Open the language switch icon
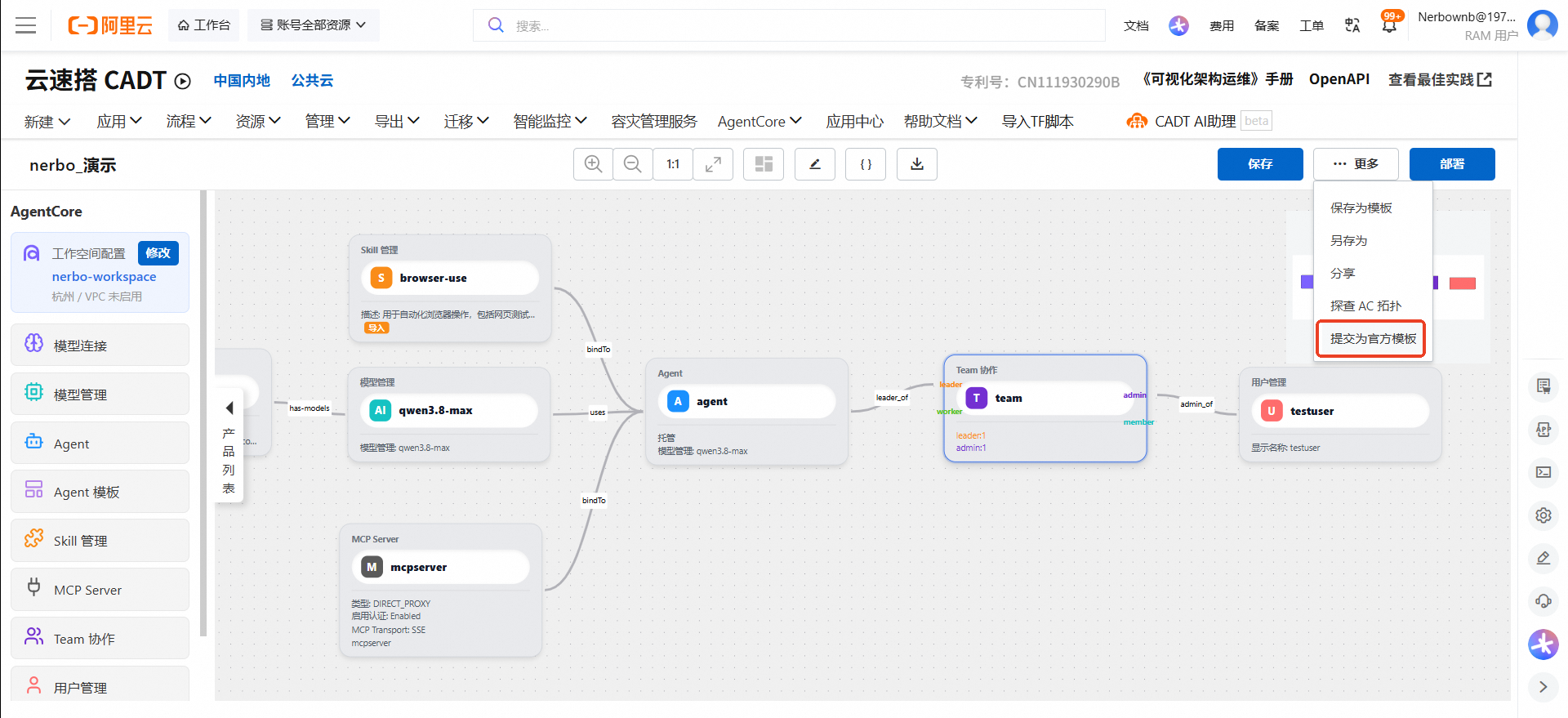 point(1352,25)
